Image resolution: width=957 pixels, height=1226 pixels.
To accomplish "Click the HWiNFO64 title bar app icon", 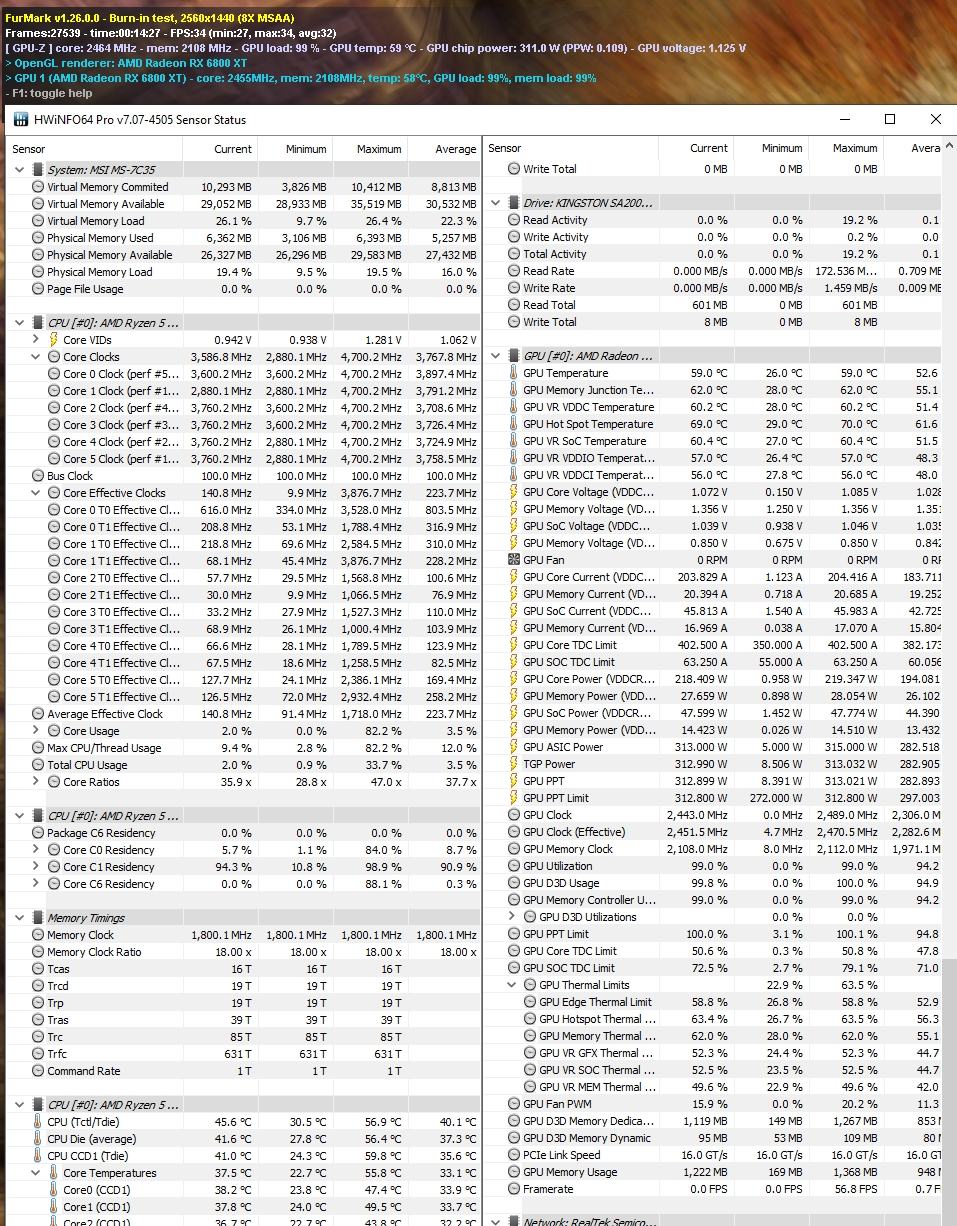I will [21, 120].
